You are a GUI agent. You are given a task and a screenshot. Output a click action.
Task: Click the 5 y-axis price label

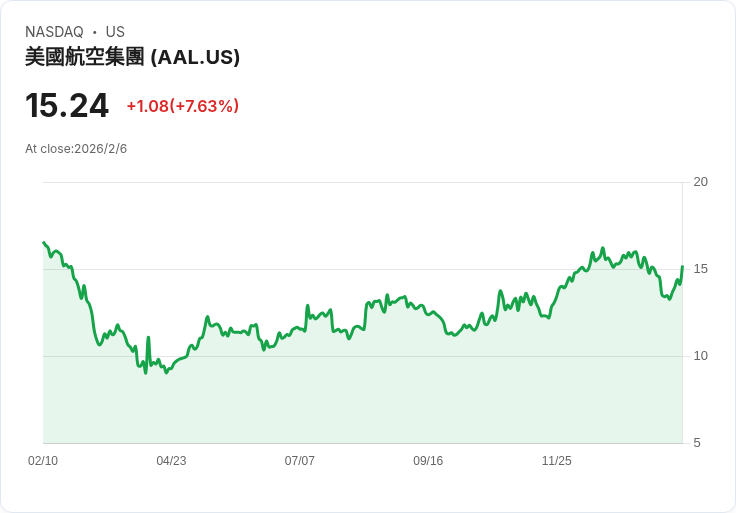pos(697,443)
